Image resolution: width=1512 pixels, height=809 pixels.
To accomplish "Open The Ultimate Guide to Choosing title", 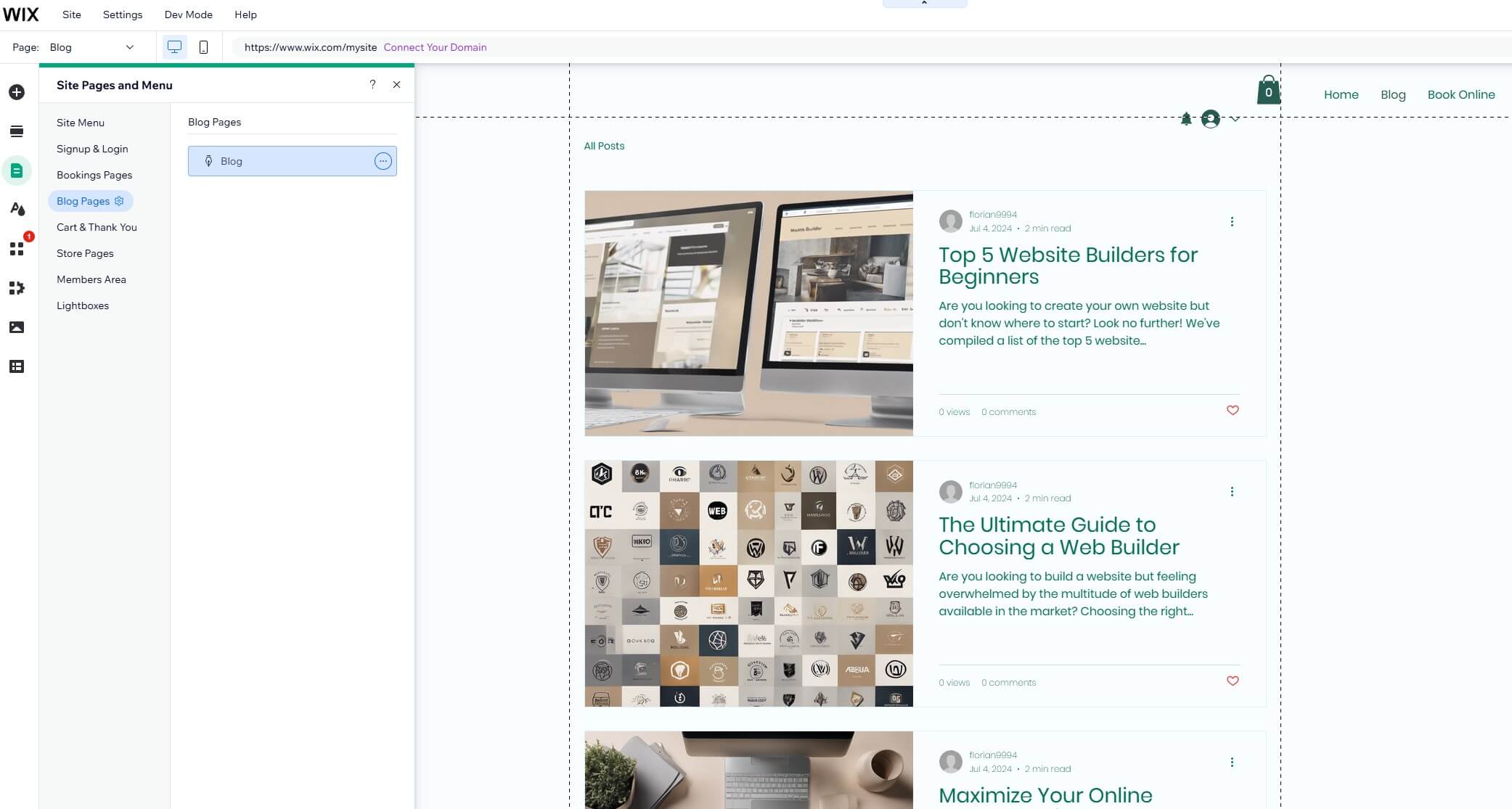I will tap(1058, 536).
